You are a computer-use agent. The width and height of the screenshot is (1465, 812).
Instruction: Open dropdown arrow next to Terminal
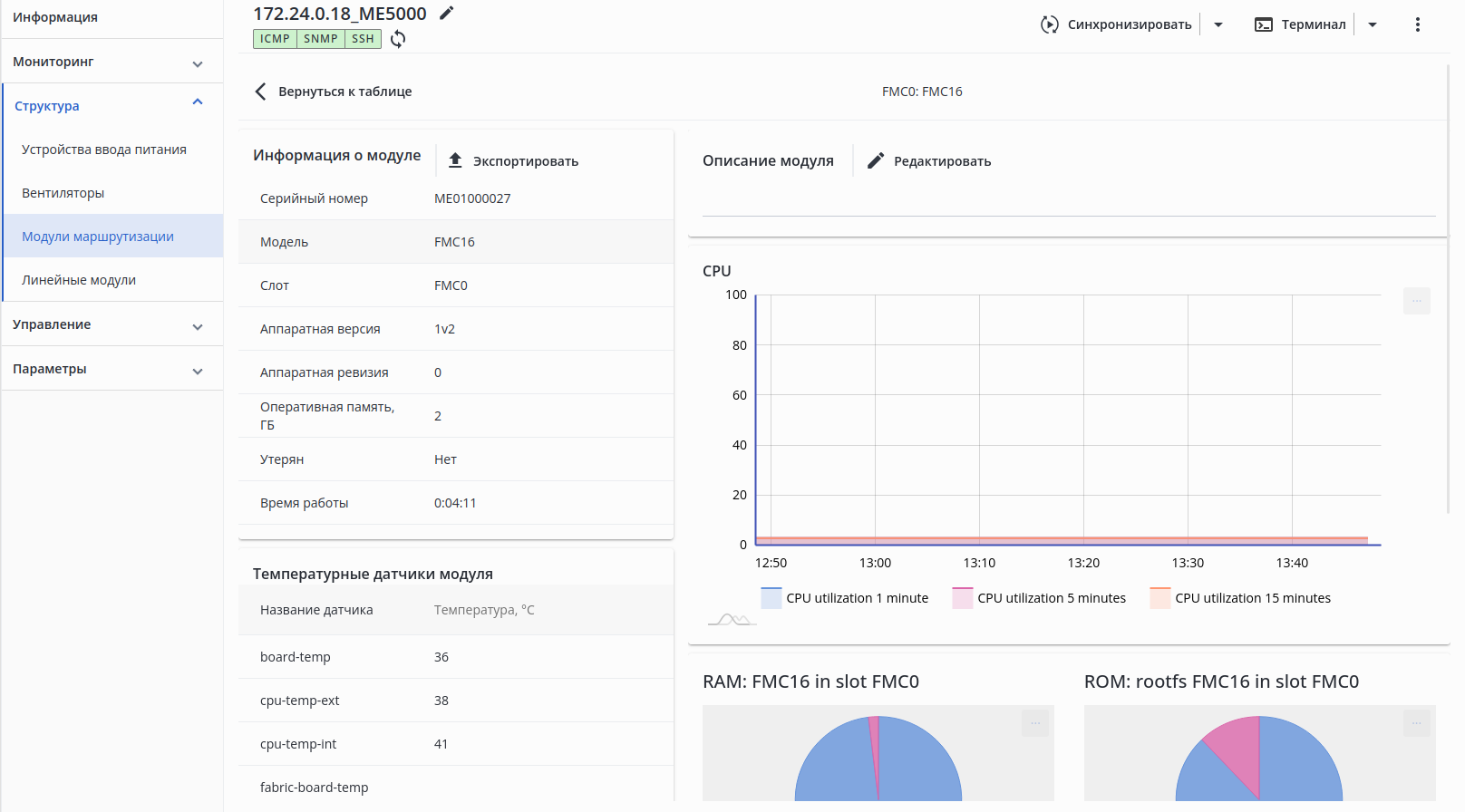click(x=1373, y=24)
